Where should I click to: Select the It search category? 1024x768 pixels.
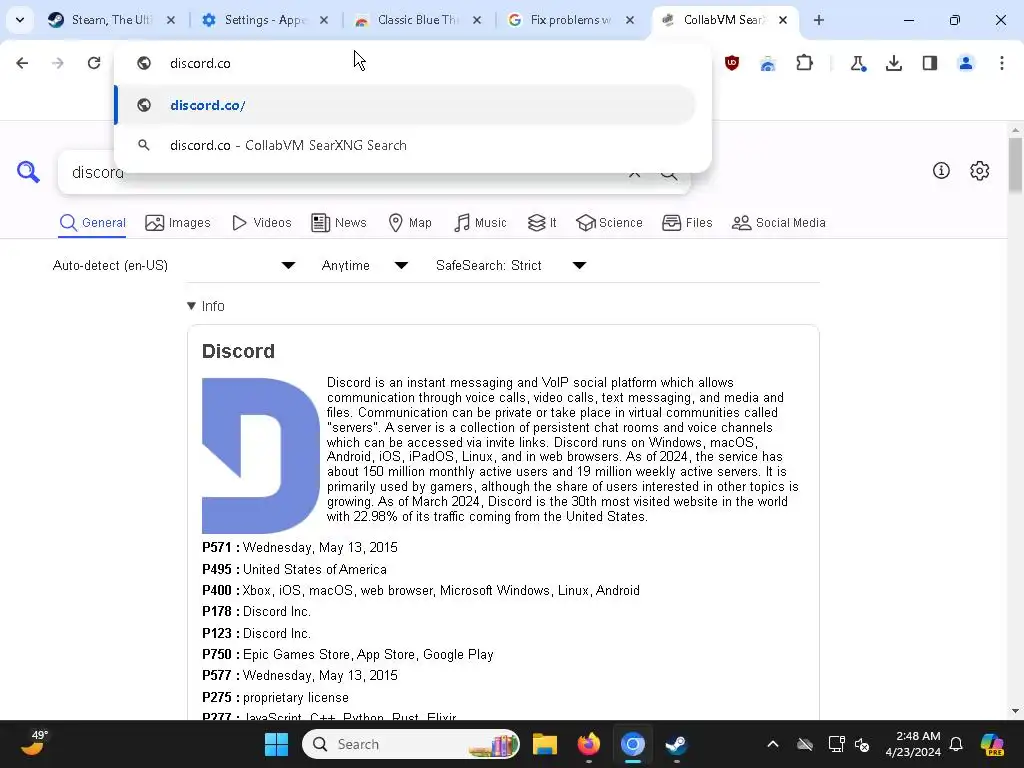point(542,223)
